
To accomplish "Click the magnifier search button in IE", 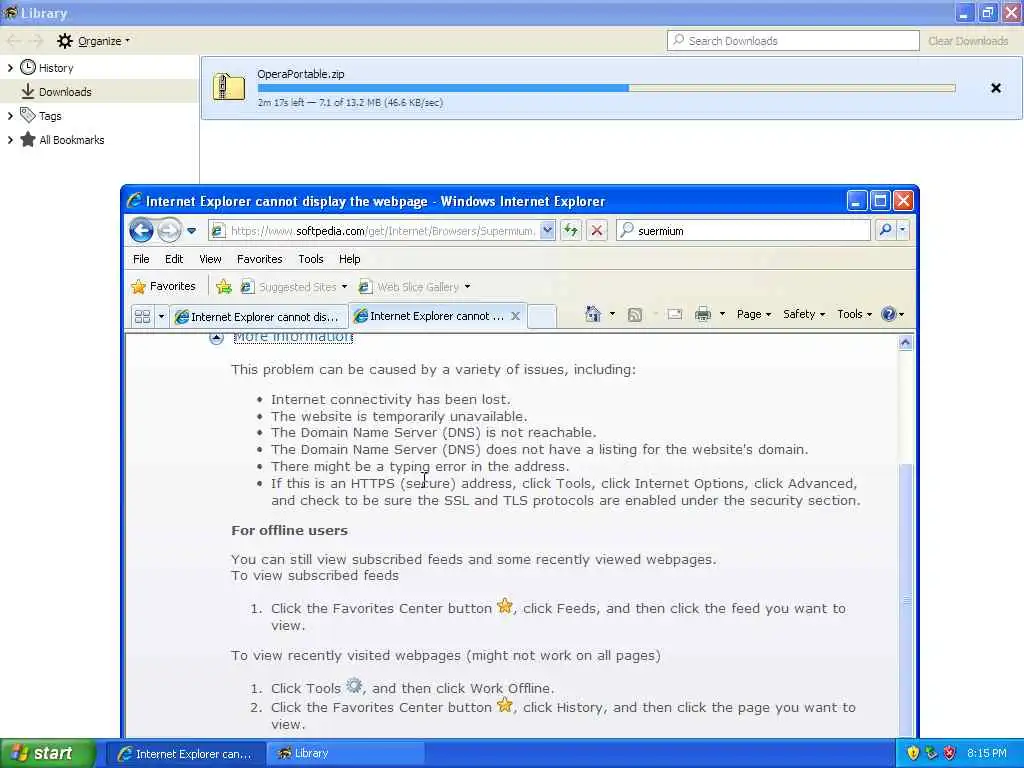I will coord(886,230).
